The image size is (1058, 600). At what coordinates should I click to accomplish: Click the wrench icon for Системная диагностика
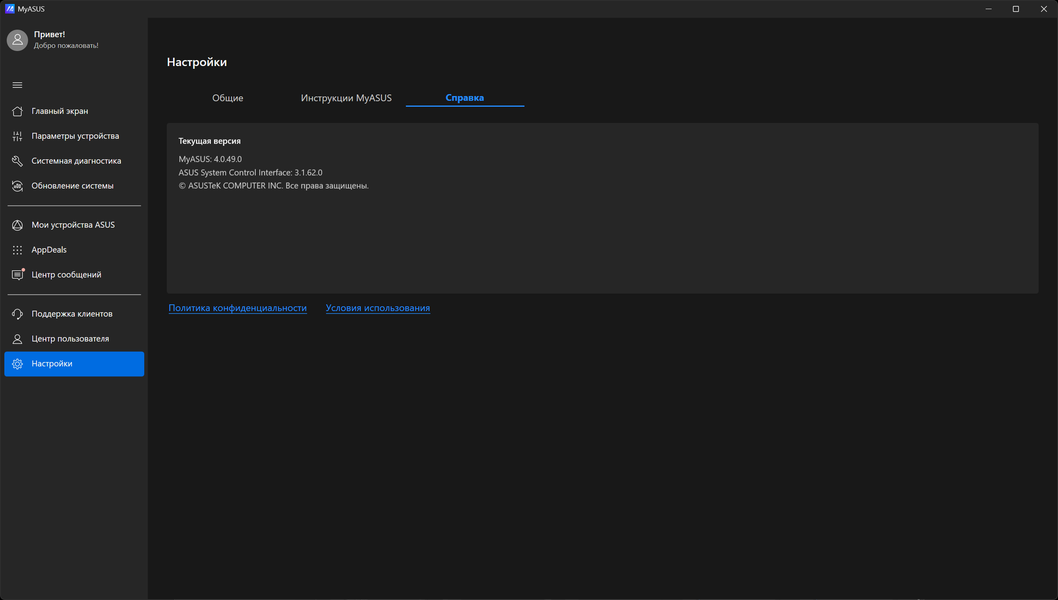click(x=18, y=161)
